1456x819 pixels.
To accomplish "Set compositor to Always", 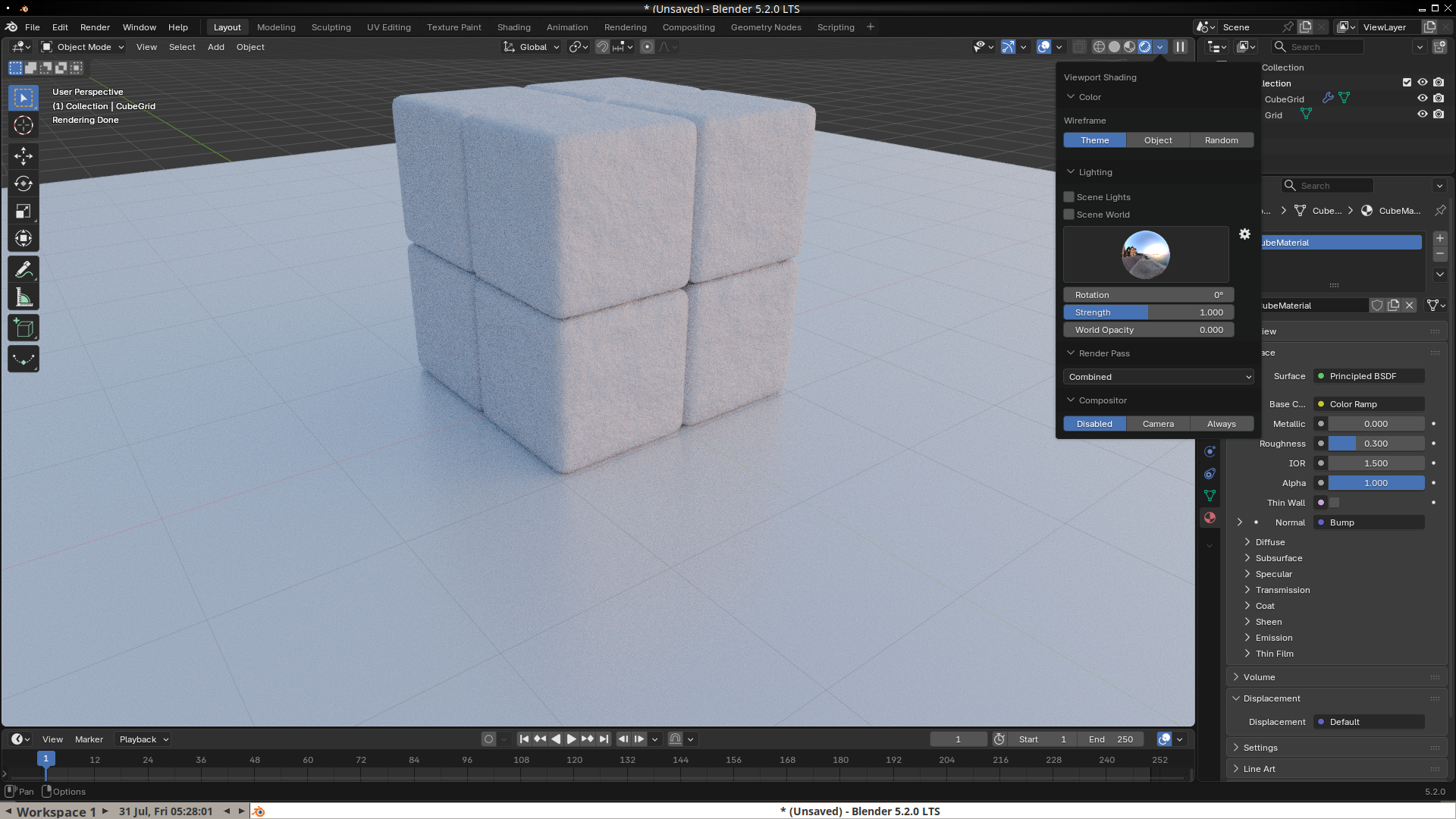I will coord(1222,424).
